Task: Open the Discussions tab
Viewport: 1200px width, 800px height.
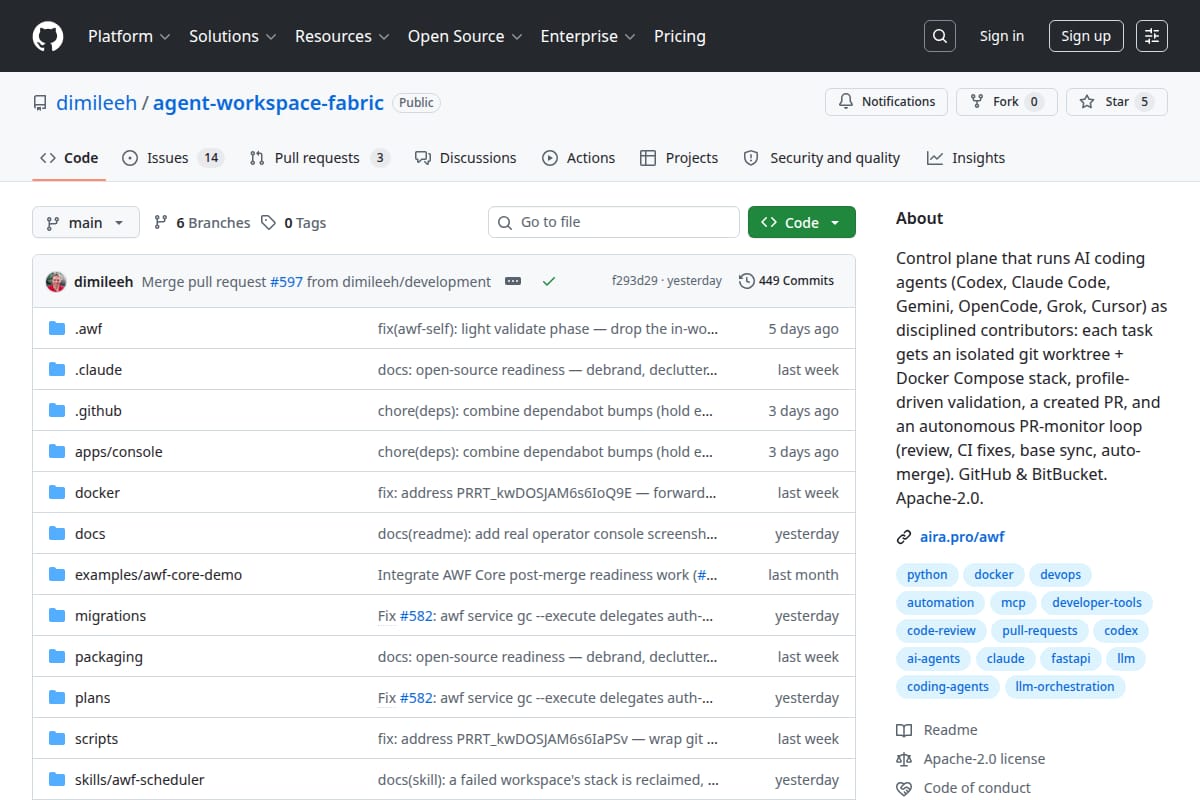Action: [x=465, y=158]
